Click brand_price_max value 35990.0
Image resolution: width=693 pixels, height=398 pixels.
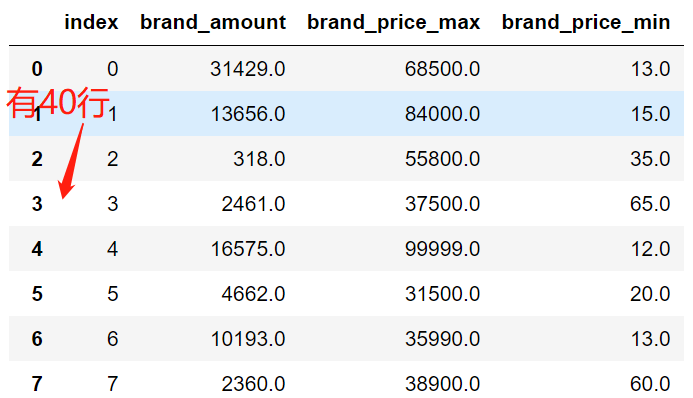click(442, 339)
